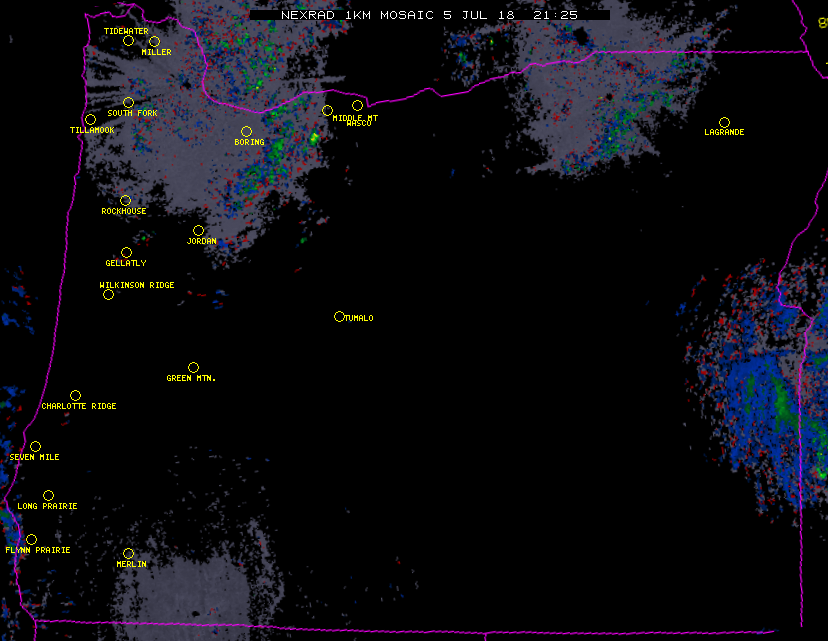Select the Gellatly station circle marker
Image resolution: width=828 pixels, height=641 pixels.
tap(126, 253)
